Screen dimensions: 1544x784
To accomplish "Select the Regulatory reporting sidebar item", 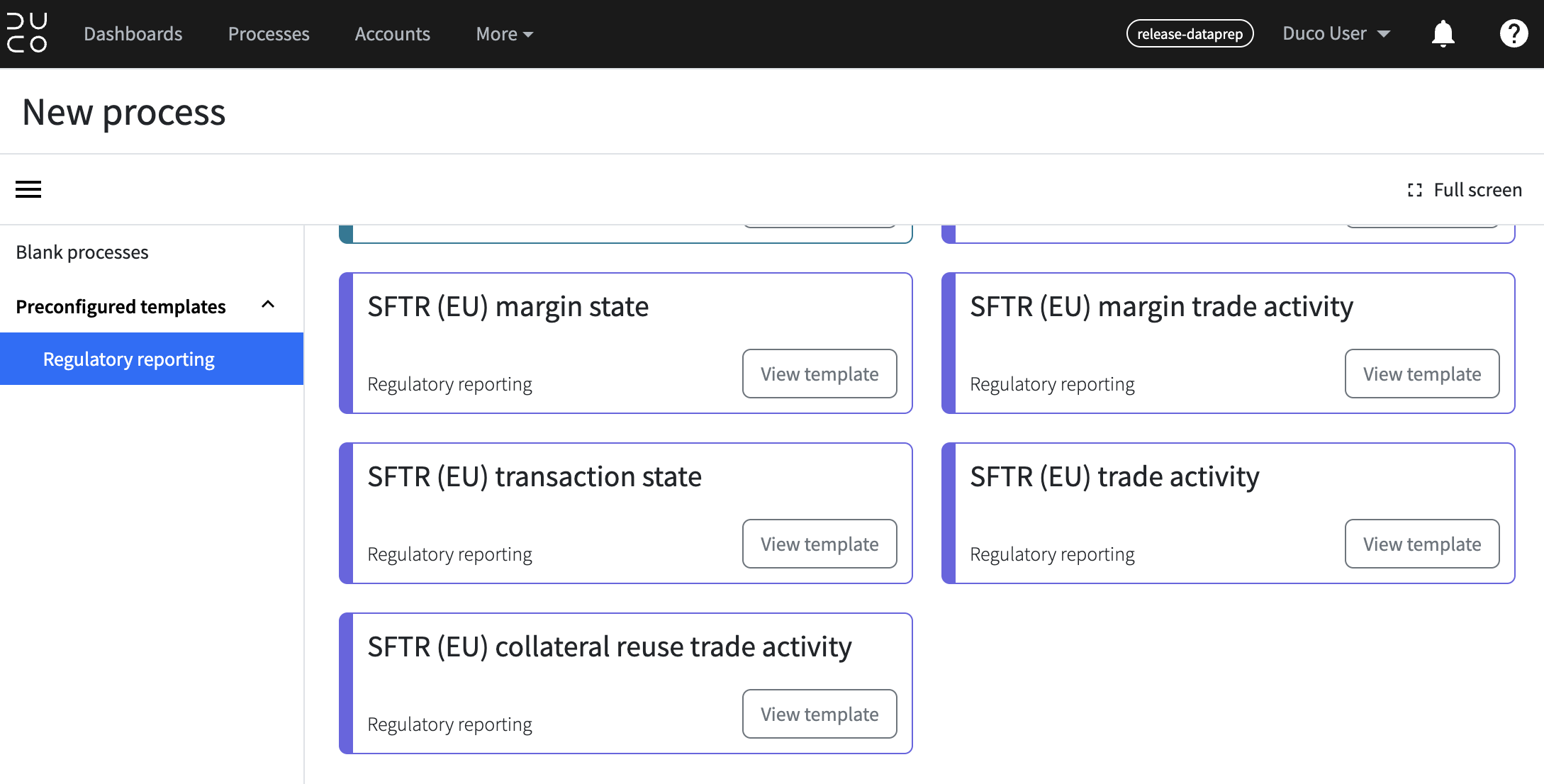I will (152, 359).
